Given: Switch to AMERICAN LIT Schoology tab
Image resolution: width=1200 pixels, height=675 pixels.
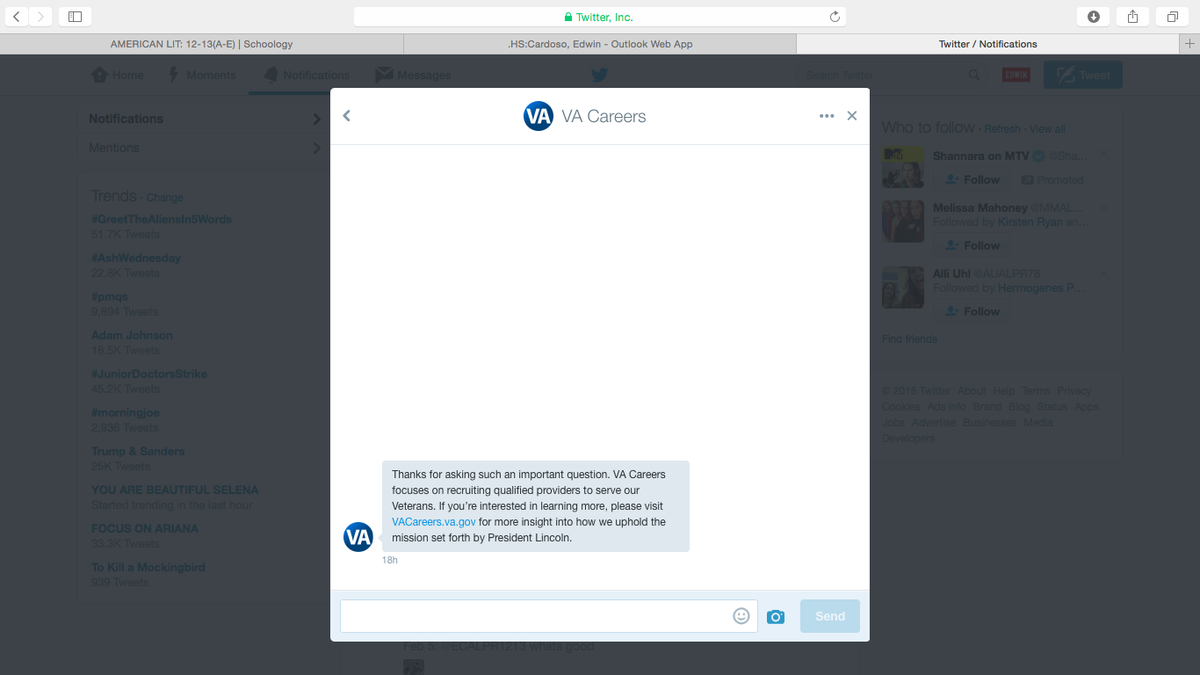Looking at the screenshot, I should click(x=201, y=44).
